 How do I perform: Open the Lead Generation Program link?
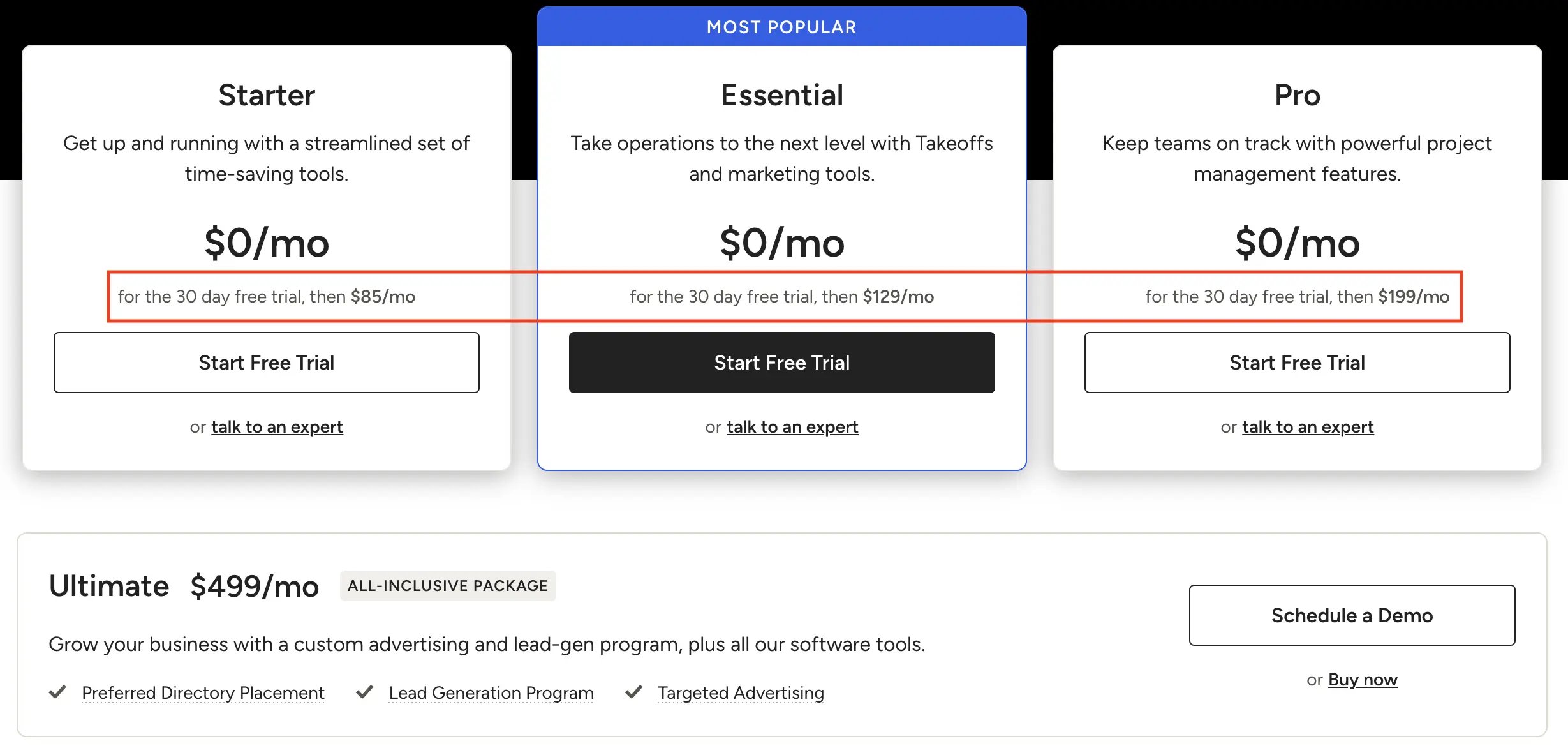tap(491, 692)
